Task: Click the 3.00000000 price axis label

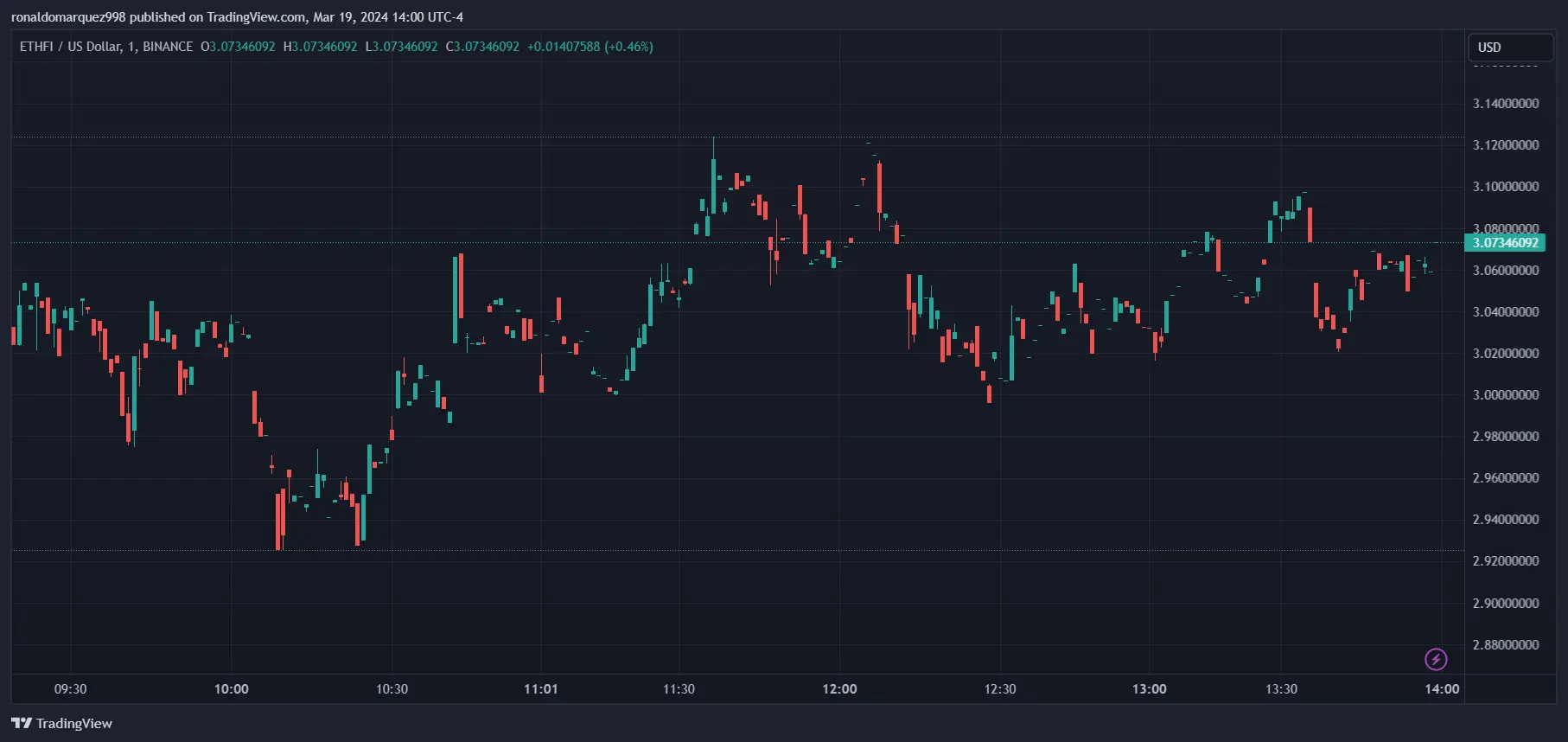Action: (x=1506, y=395)
